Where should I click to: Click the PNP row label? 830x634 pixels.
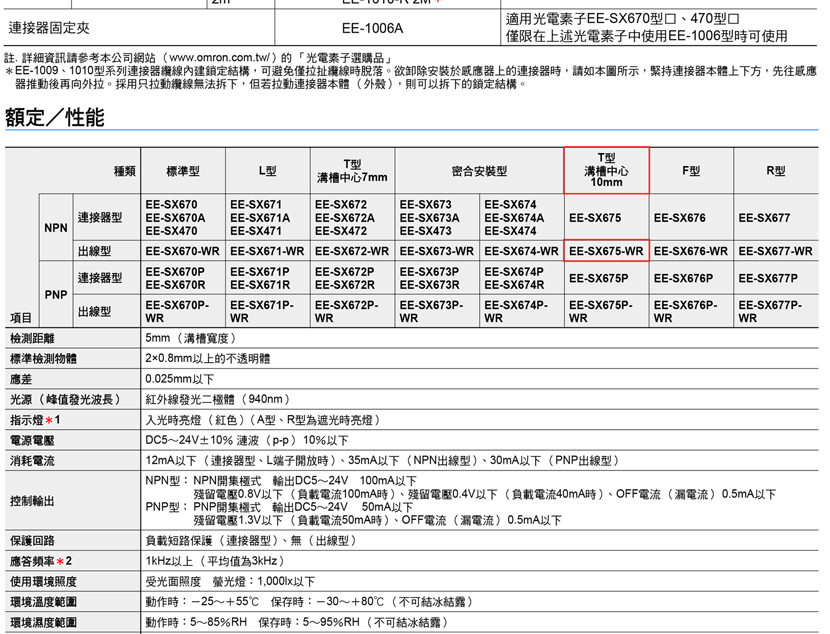(56, 294)
